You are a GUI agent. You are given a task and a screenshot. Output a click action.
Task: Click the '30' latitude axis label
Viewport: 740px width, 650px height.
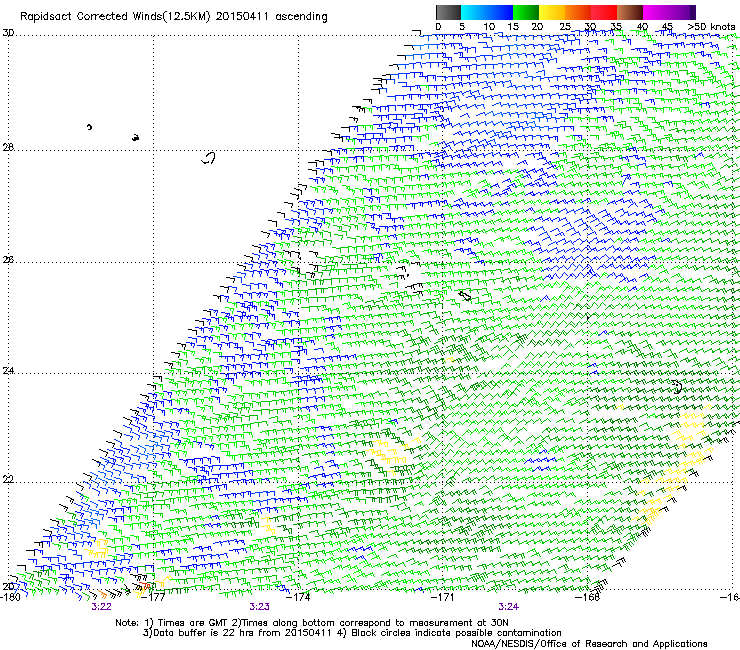(8, 33)
